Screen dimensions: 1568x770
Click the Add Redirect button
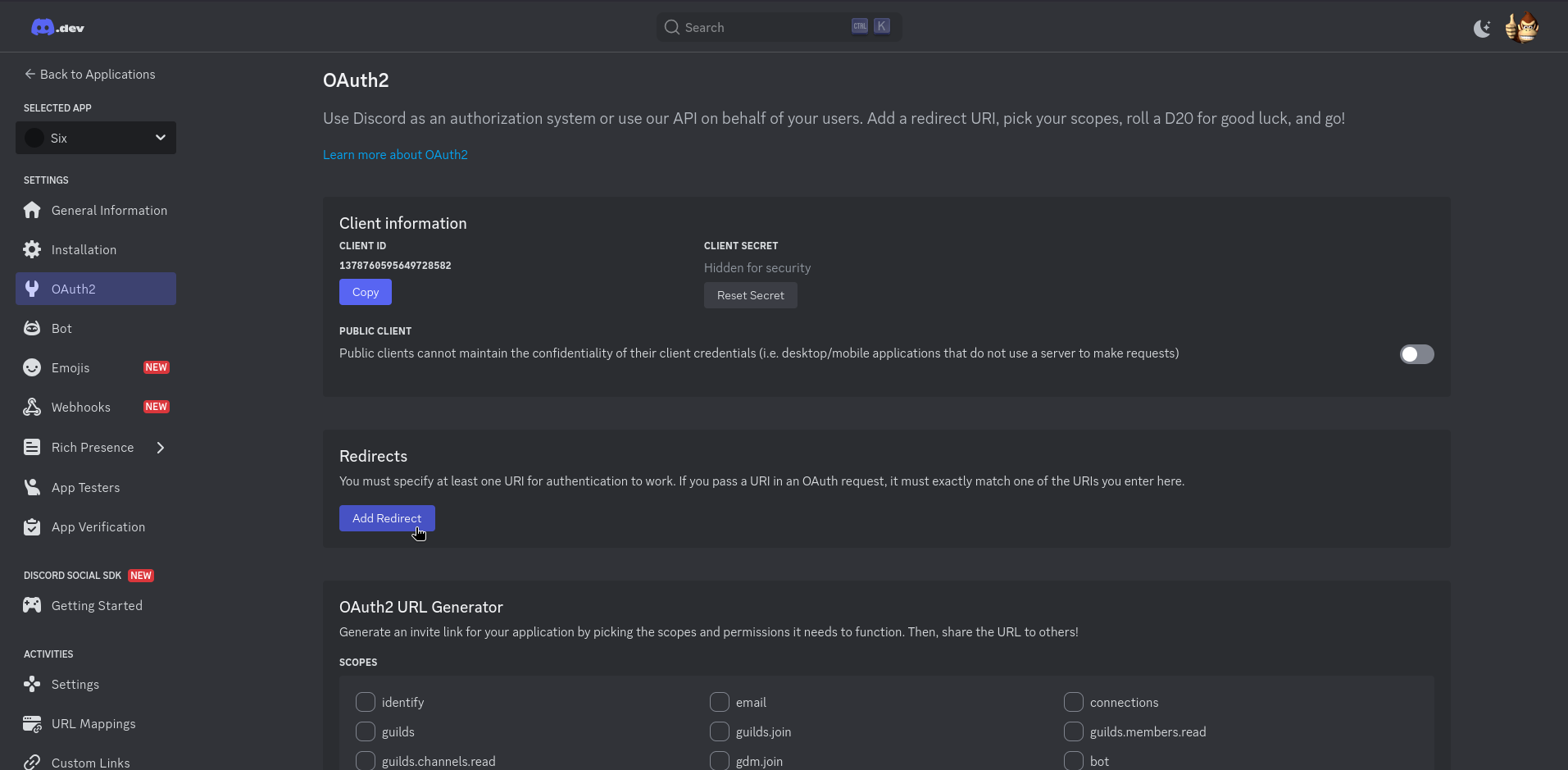click(387, 518)
